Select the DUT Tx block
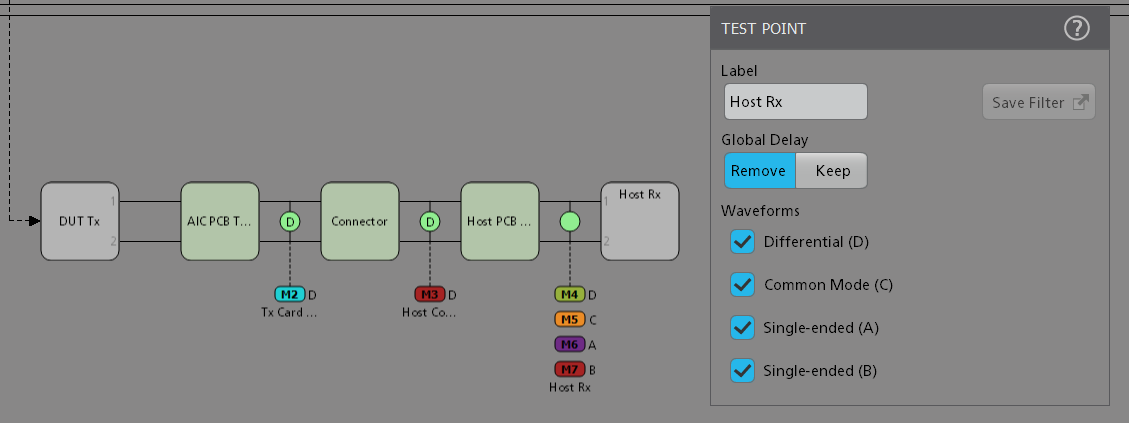Viewport: 1129px width, 423px height. point(80,221)
